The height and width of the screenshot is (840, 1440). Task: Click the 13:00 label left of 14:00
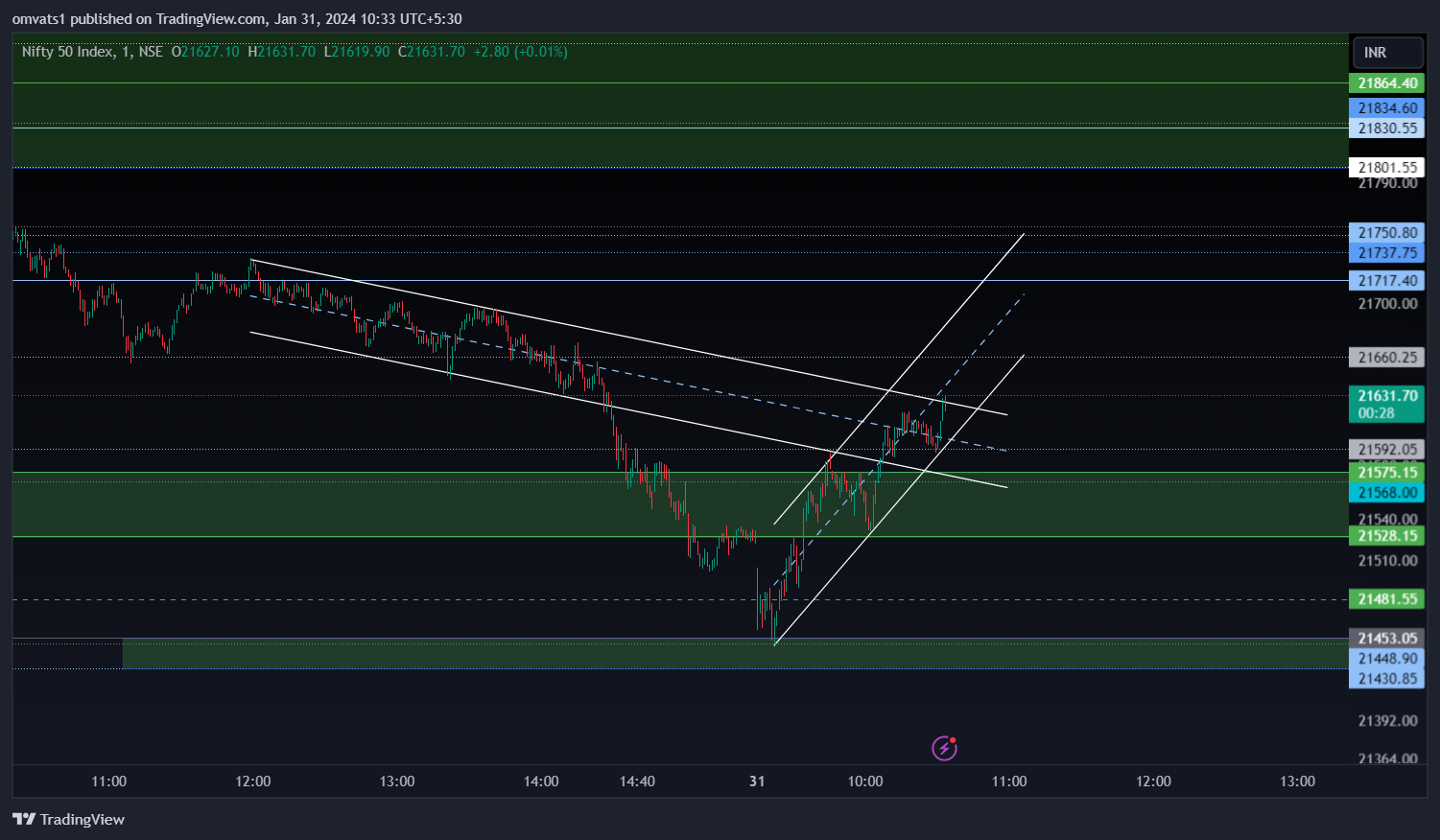point(397,782)
